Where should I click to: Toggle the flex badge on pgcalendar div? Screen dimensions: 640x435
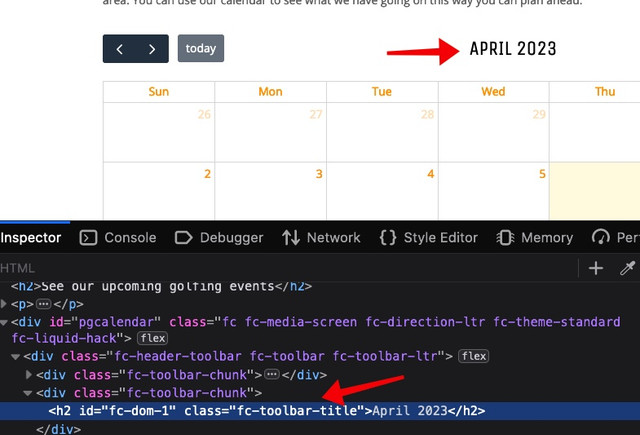(153, 338)
